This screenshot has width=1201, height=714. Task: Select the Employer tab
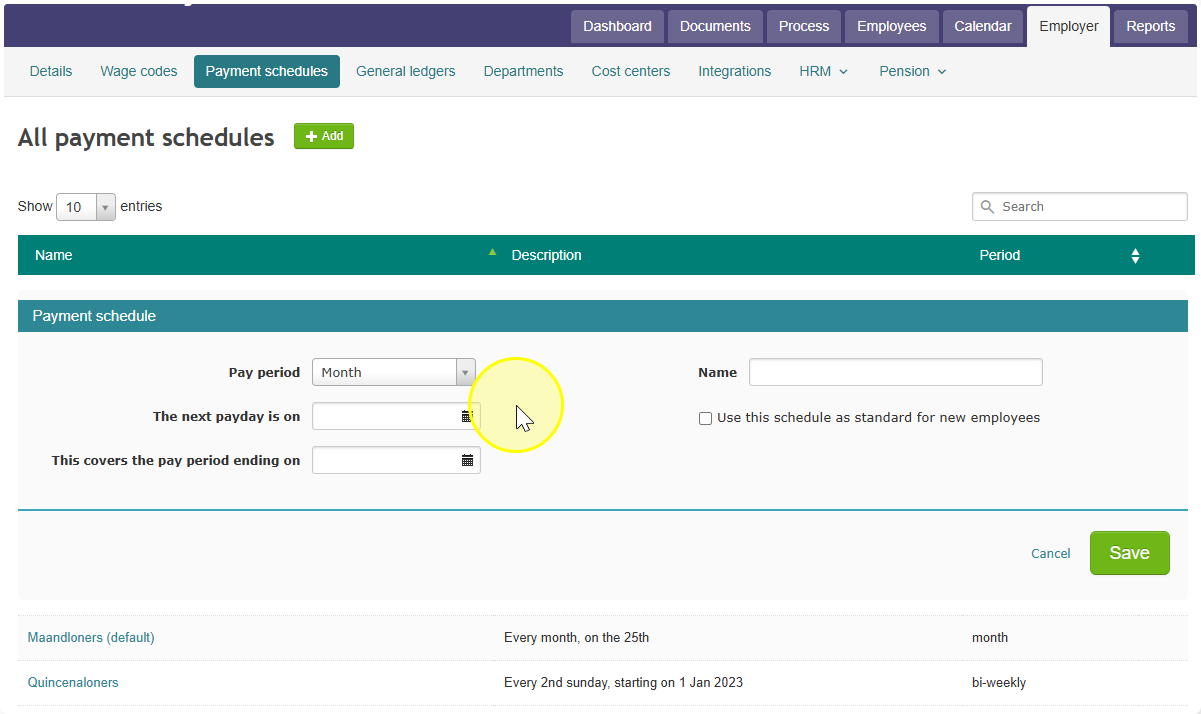point(1069,27)
